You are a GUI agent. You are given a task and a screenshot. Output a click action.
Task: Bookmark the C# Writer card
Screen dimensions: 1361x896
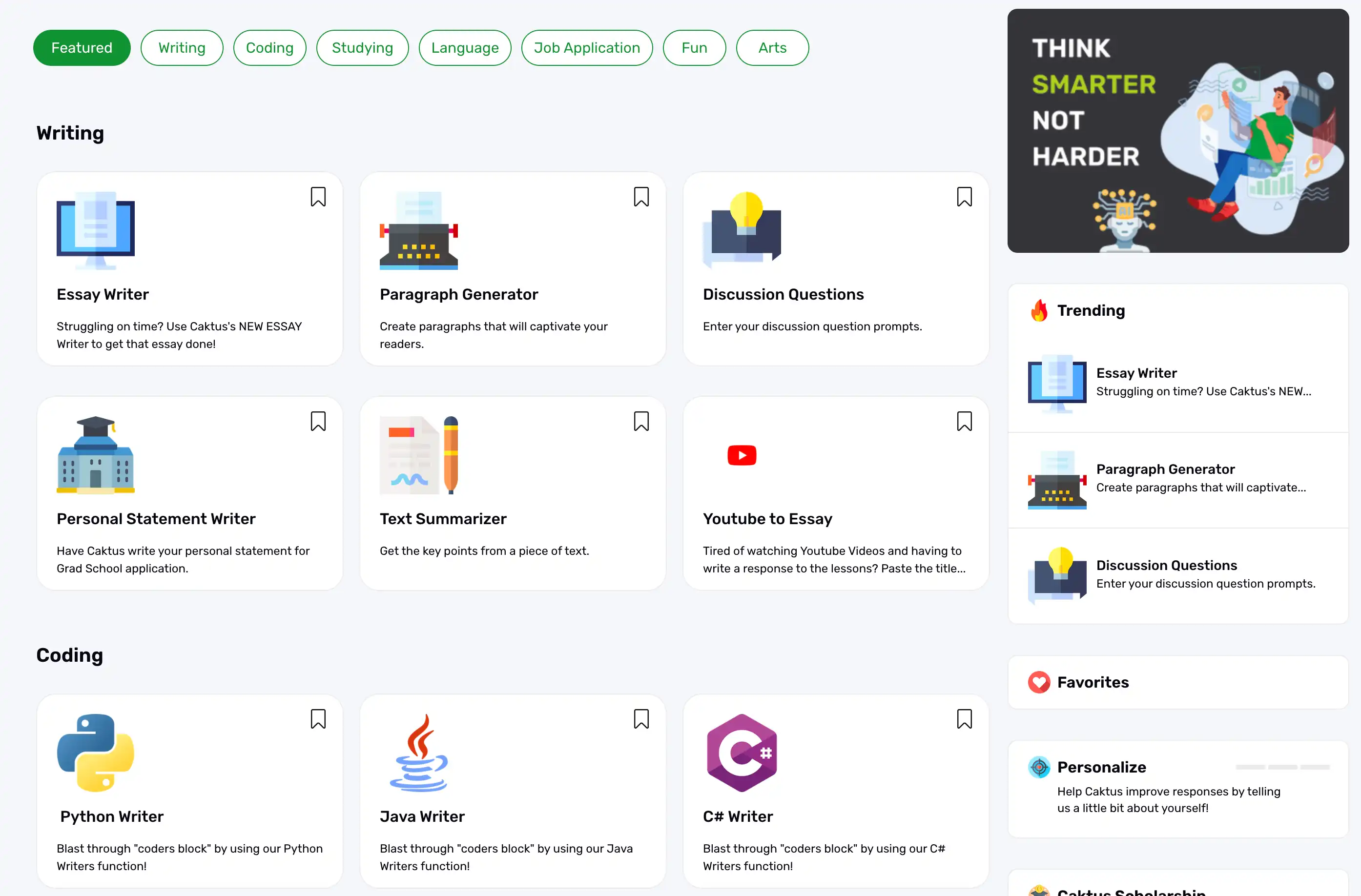(964, 719)
